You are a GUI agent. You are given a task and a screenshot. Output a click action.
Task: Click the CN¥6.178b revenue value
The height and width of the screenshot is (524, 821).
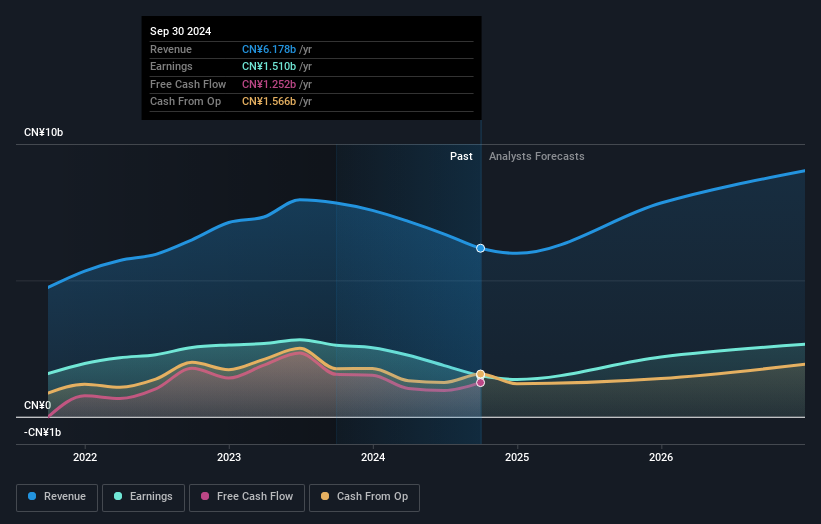tap(269, 49)
